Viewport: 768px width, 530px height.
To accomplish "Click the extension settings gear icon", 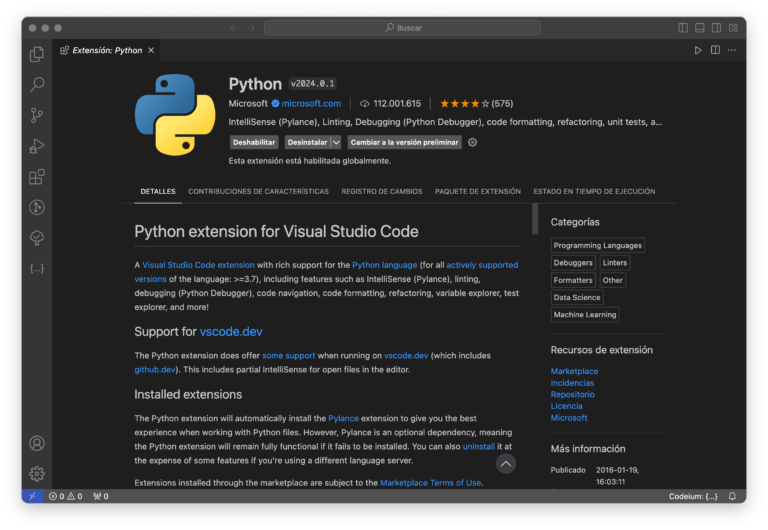I will [x=472, y=142].
